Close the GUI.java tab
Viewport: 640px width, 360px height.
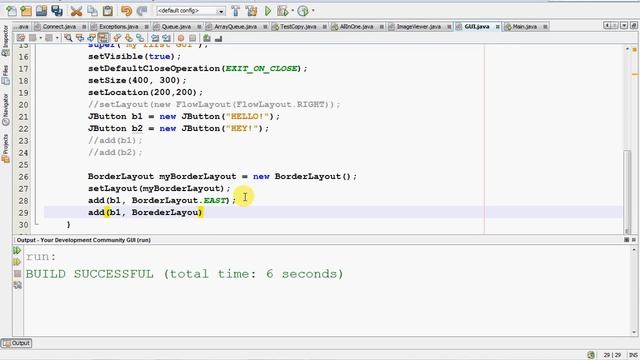pos(498,27)
